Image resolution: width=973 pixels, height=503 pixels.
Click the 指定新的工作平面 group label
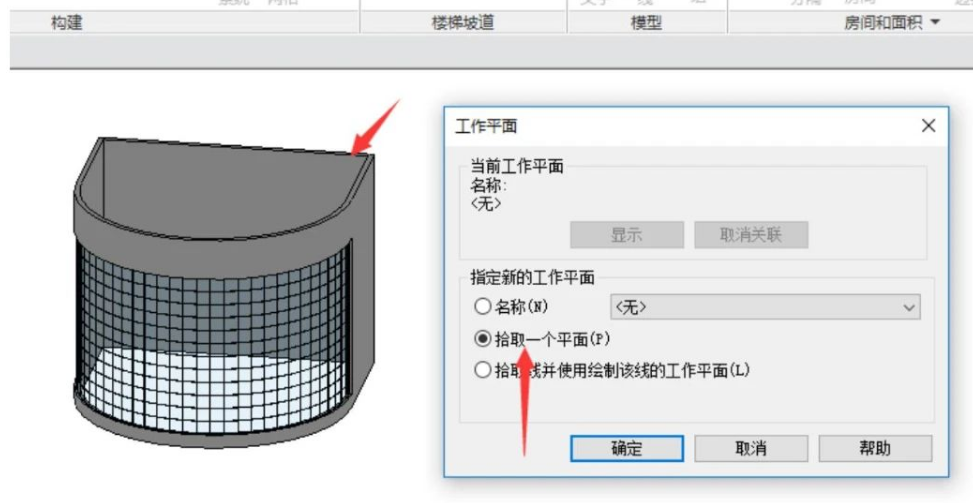click(532, 277)
